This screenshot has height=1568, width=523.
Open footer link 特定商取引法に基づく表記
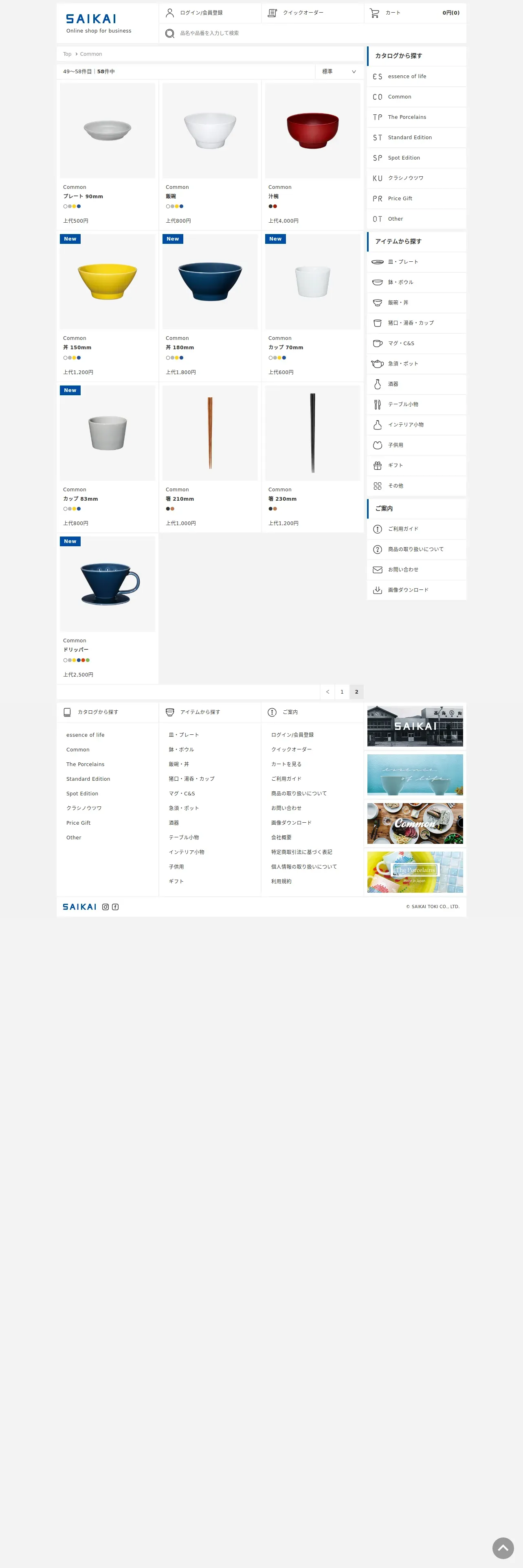302,853
